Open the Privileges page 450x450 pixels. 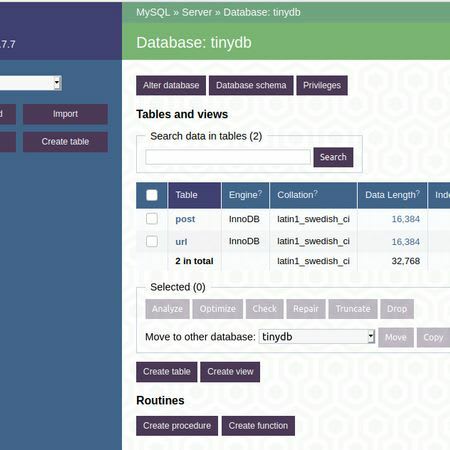(x=322, y=85)
